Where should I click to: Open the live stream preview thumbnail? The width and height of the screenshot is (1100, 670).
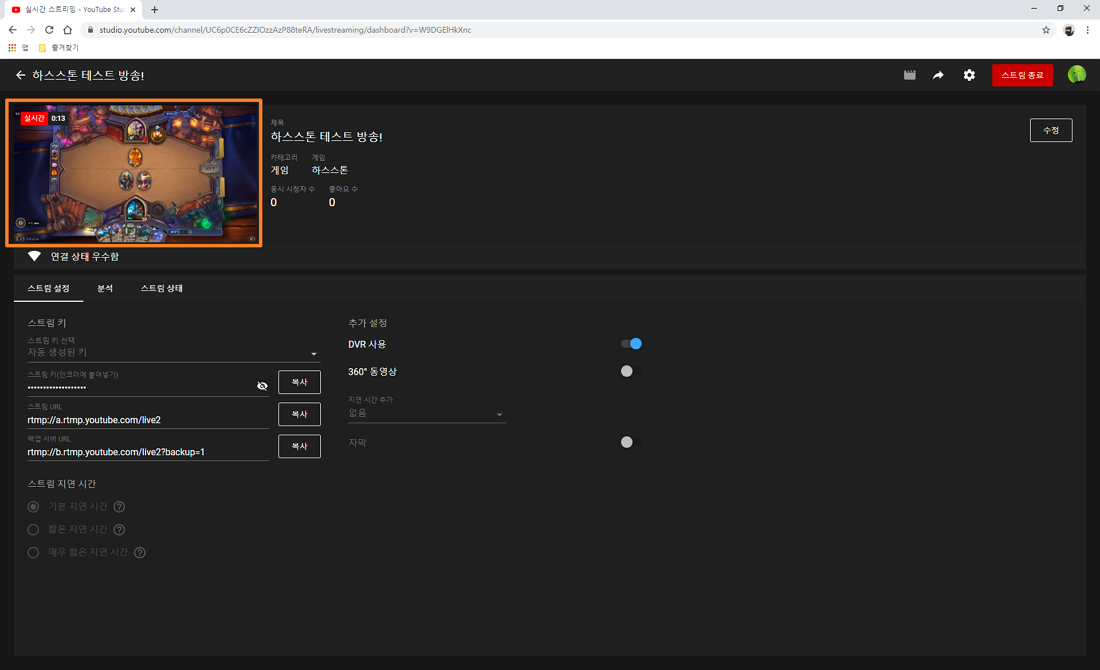pyautogui.click(x=134, y=173)
